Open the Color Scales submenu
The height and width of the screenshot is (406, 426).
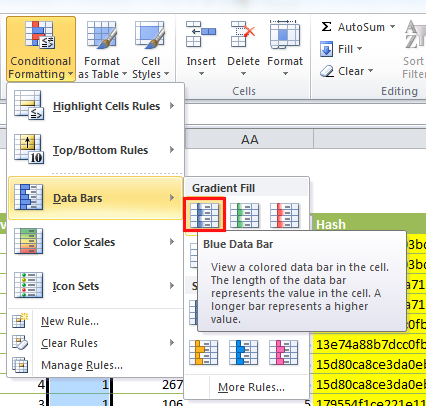click(95, 242)
